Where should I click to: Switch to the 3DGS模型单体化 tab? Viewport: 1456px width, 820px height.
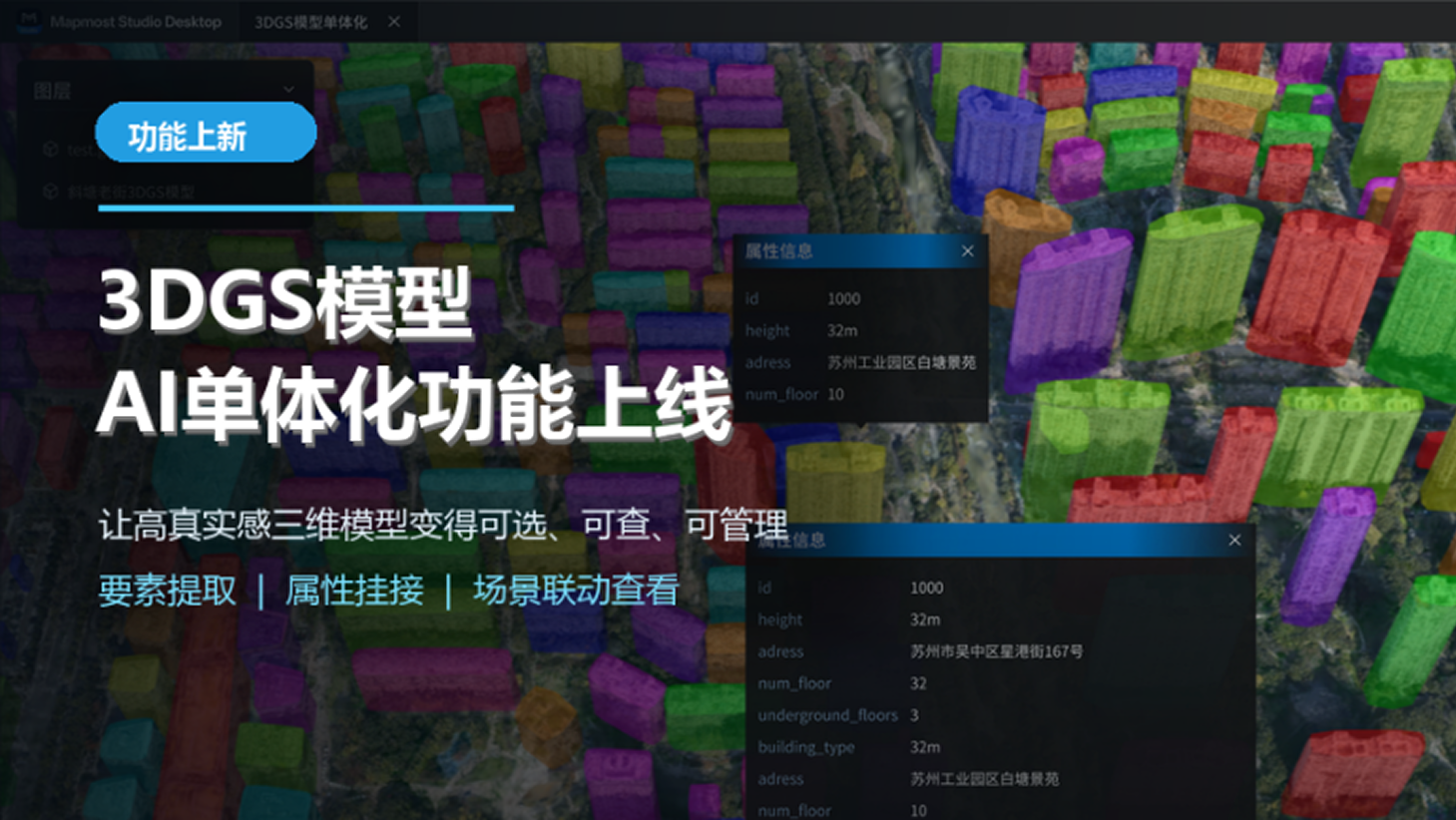[310, 22]
